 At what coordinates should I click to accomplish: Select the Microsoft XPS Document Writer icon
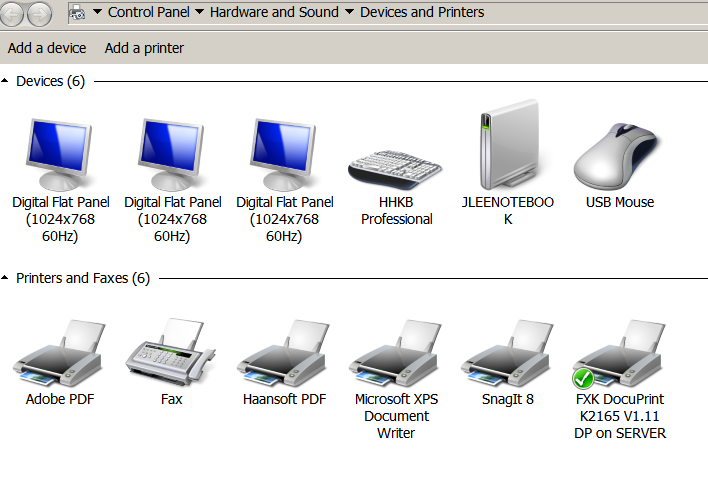pos(395,353)
